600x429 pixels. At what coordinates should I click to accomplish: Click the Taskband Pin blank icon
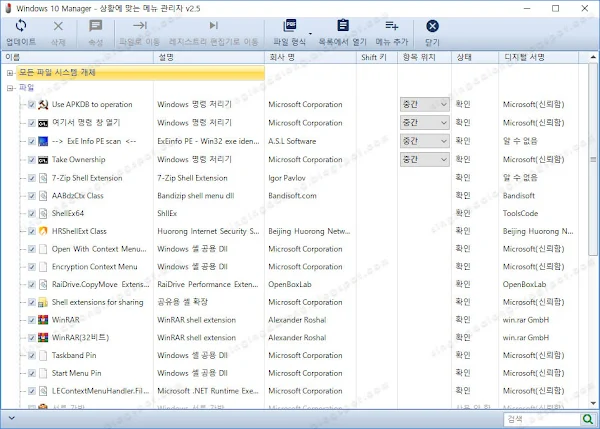coord(43,356)
